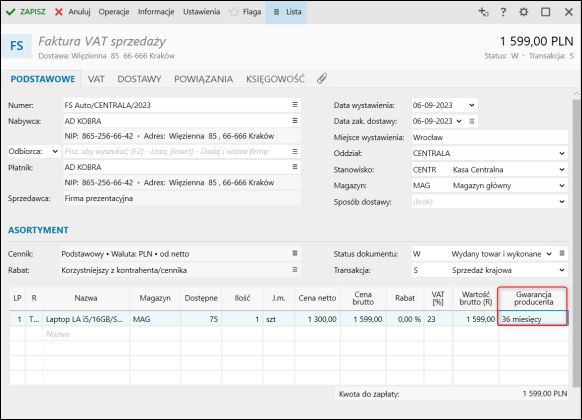Toggle the Flaga star icon
This screenshot has width=582, height=420.
tap(234, 12)
